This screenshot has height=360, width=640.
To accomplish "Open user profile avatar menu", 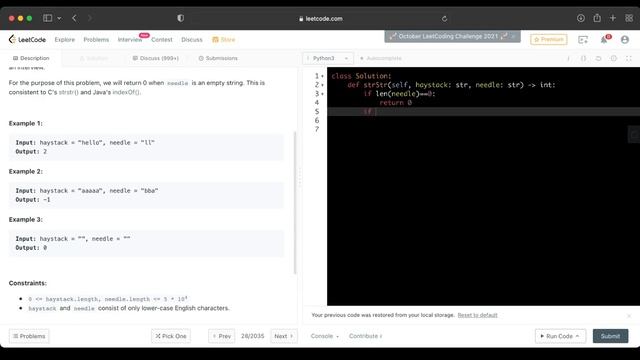I will click(624, 40).
